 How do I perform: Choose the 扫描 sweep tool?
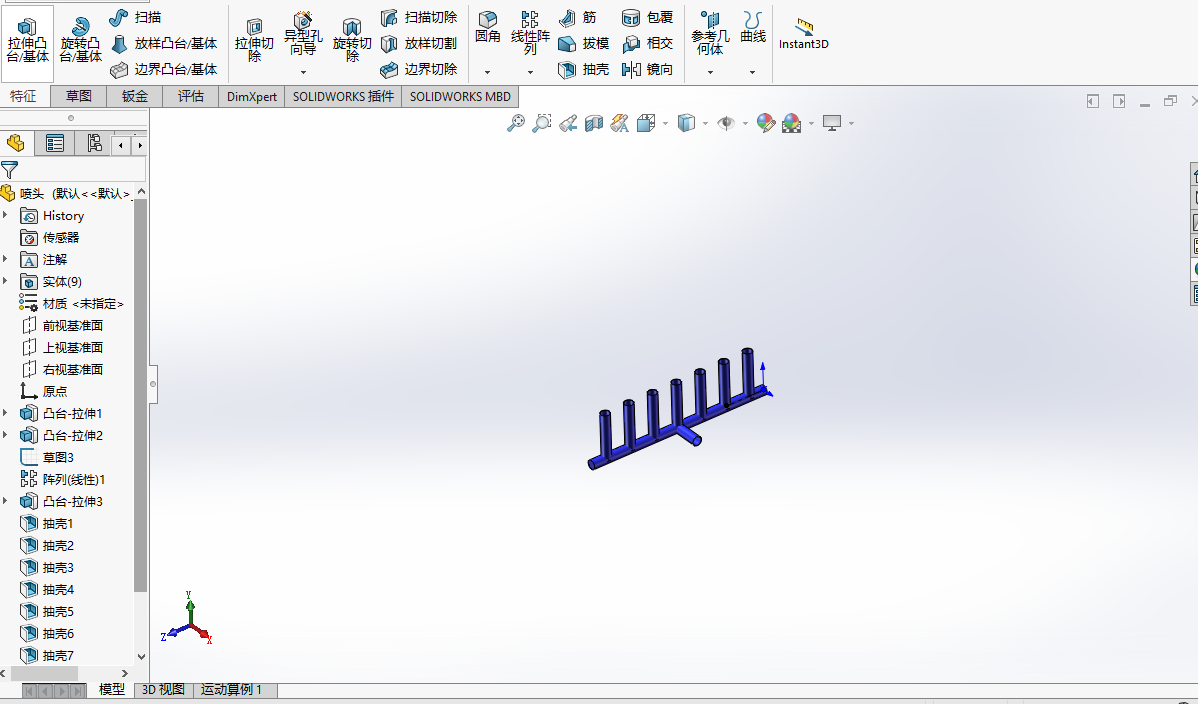tap(135, 18)
